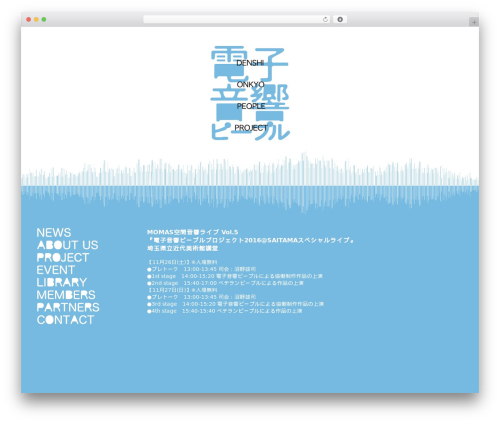
Task: Select the 2nd stage schedule line
Action: pos(225,283)
